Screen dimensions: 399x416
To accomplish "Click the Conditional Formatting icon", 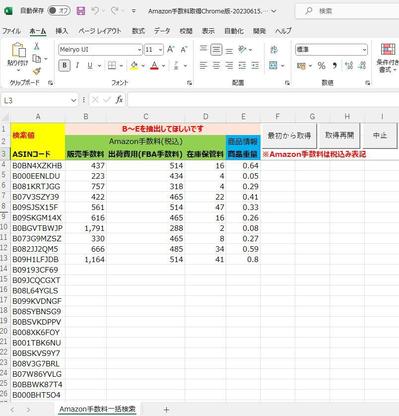I will (388, 58).
